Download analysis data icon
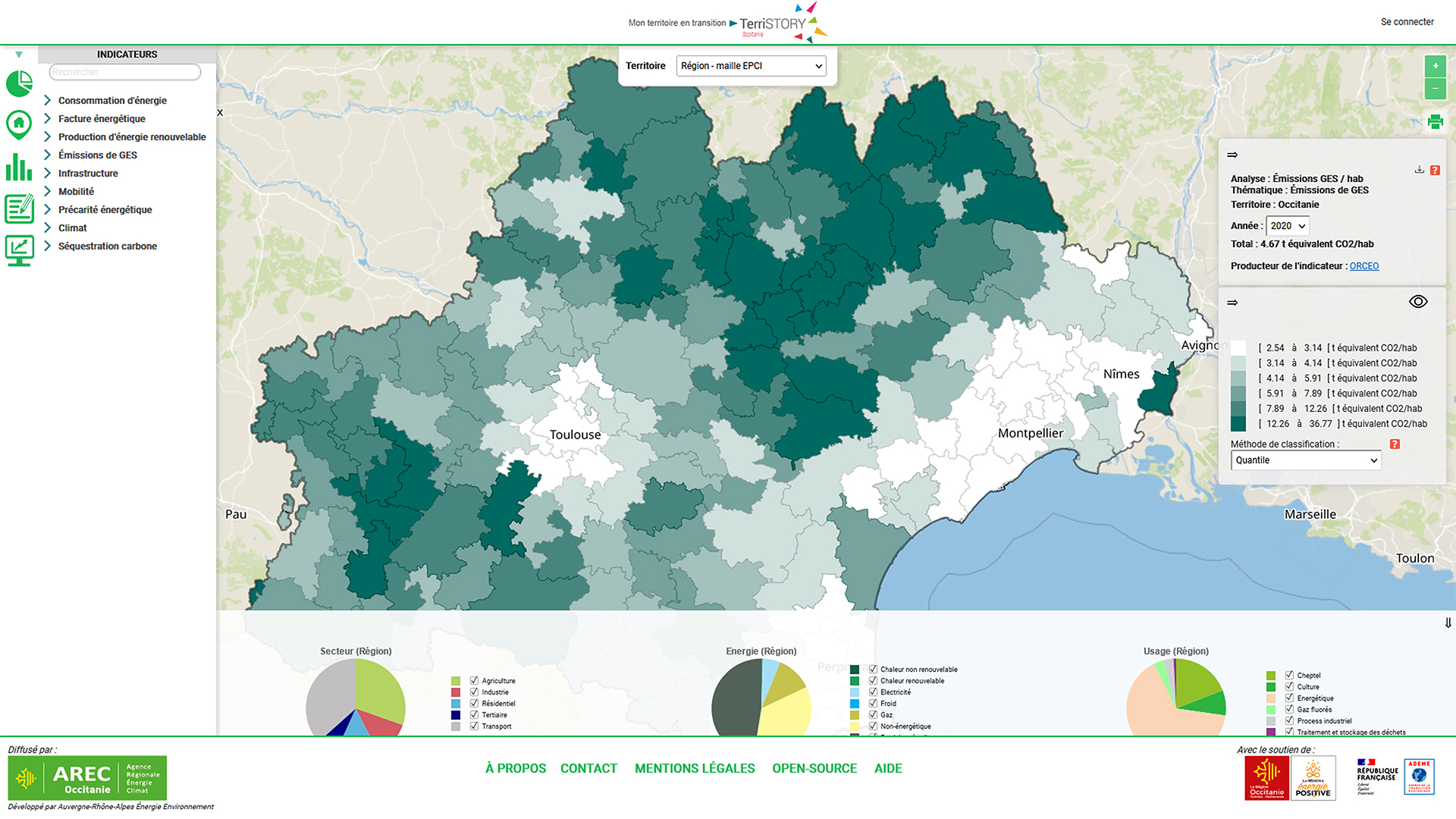 coord(1419,170)
